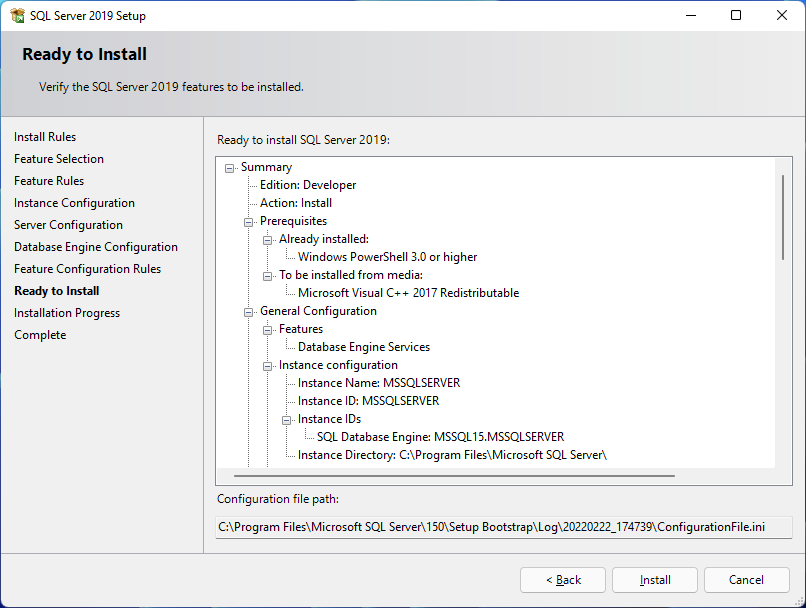Click the horizontal scrollbar of summary tree
Image resolution: width=806 pixels, height=608 pixels.
click(x=454, y=476)
